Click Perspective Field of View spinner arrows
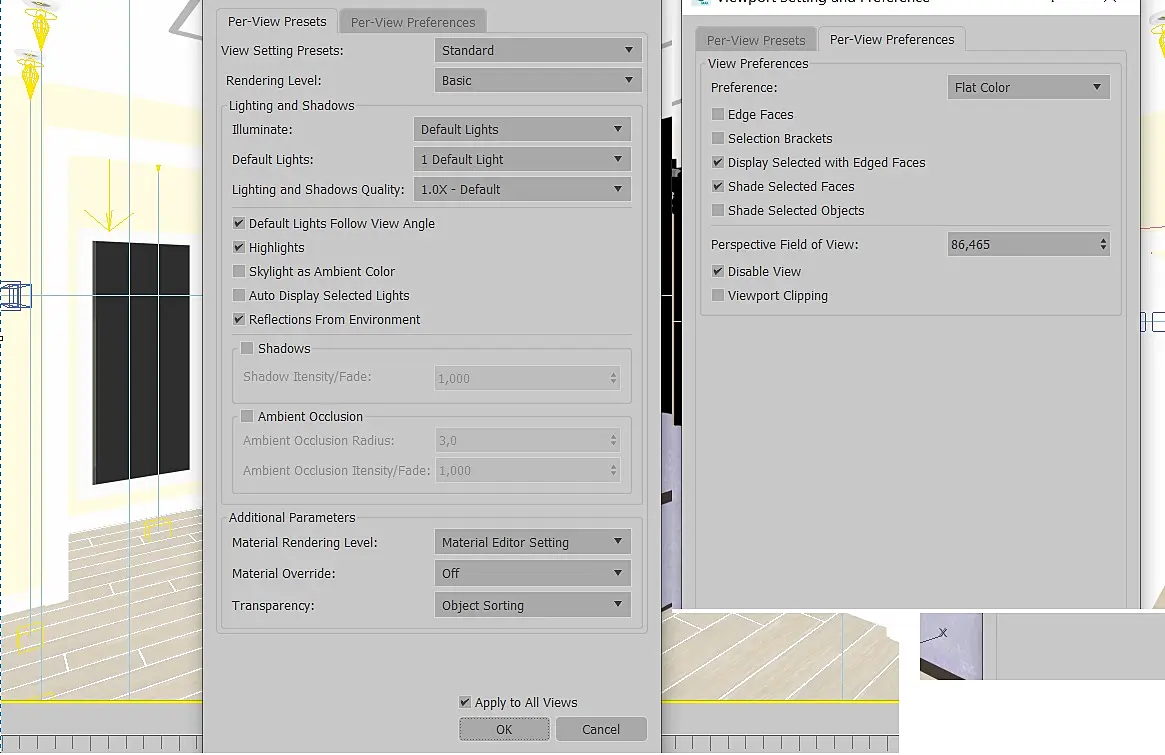 point(1103,244)
